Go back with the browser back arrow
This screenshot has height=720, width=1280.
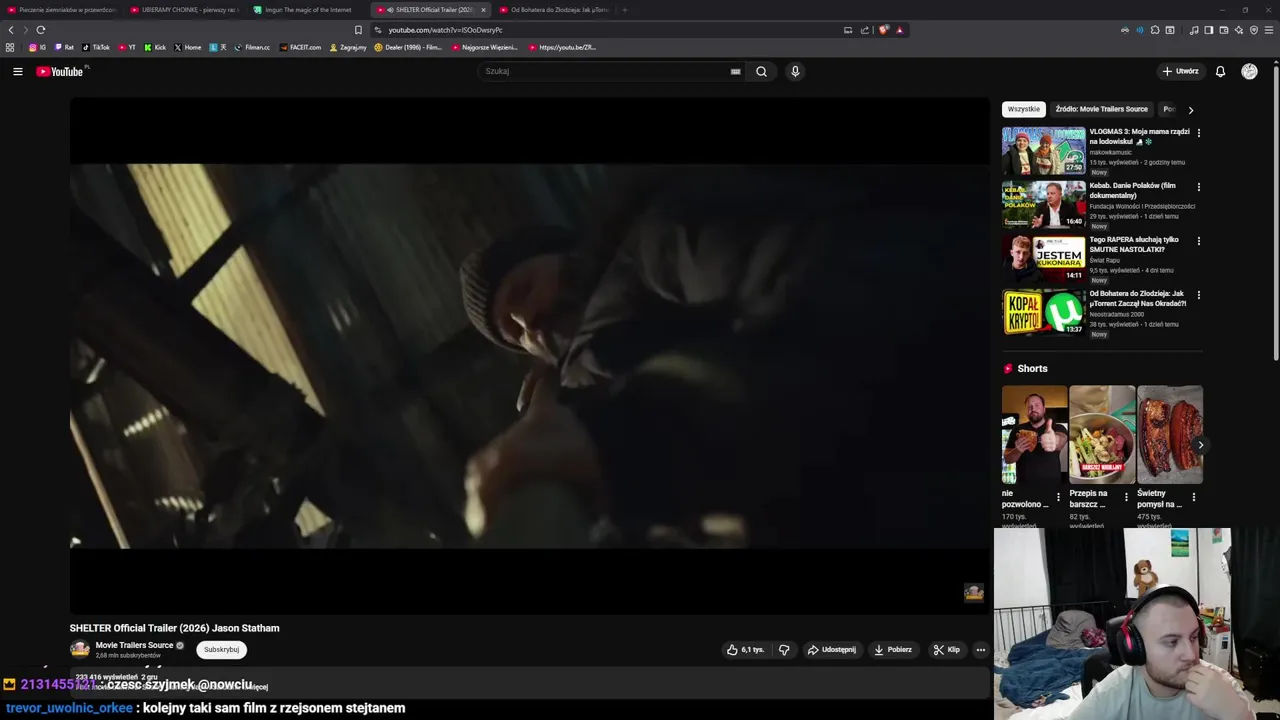click(11, 30)
